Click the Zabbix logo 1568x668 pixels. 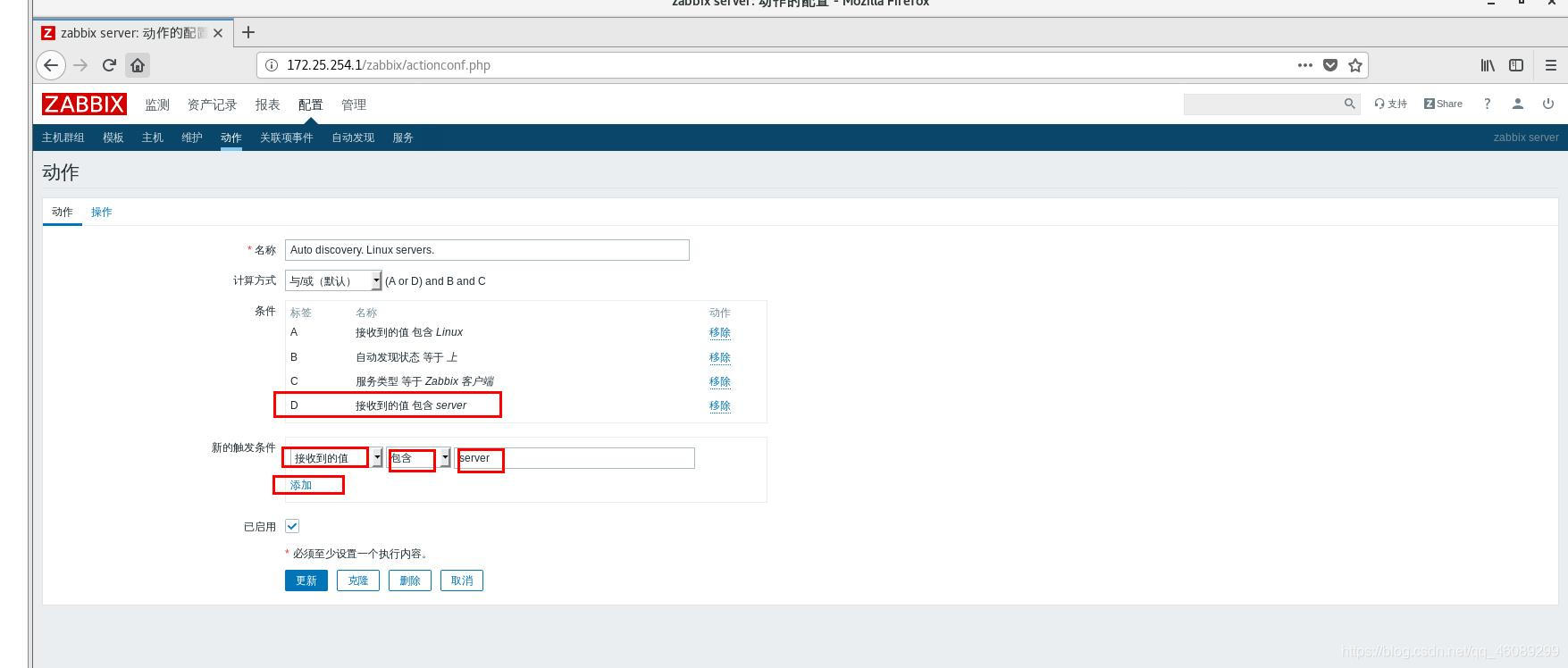pos(84,104)
